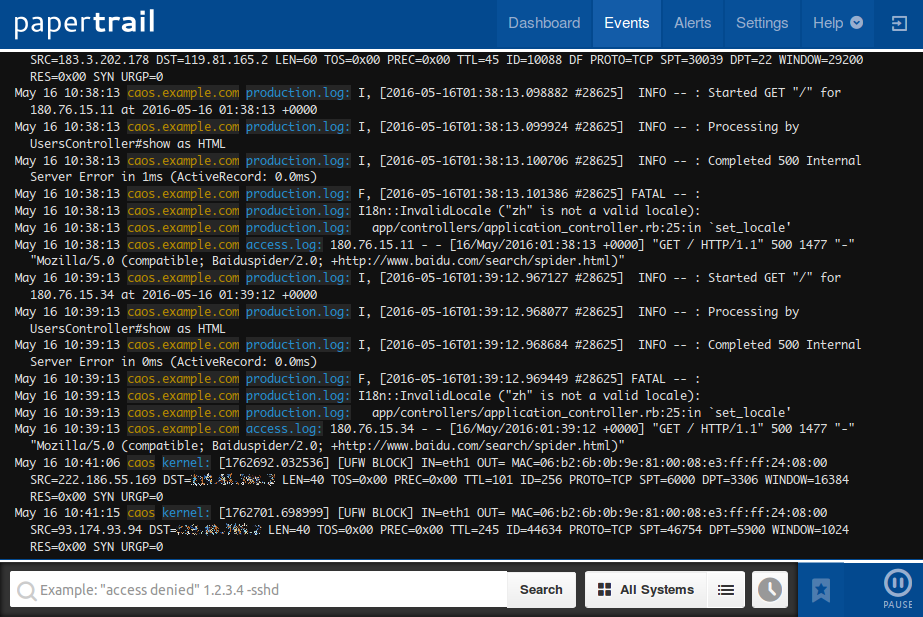Open the seek-to-time clock icon
The width and height of the screenshot is (923, 617).
coord(770,590)
